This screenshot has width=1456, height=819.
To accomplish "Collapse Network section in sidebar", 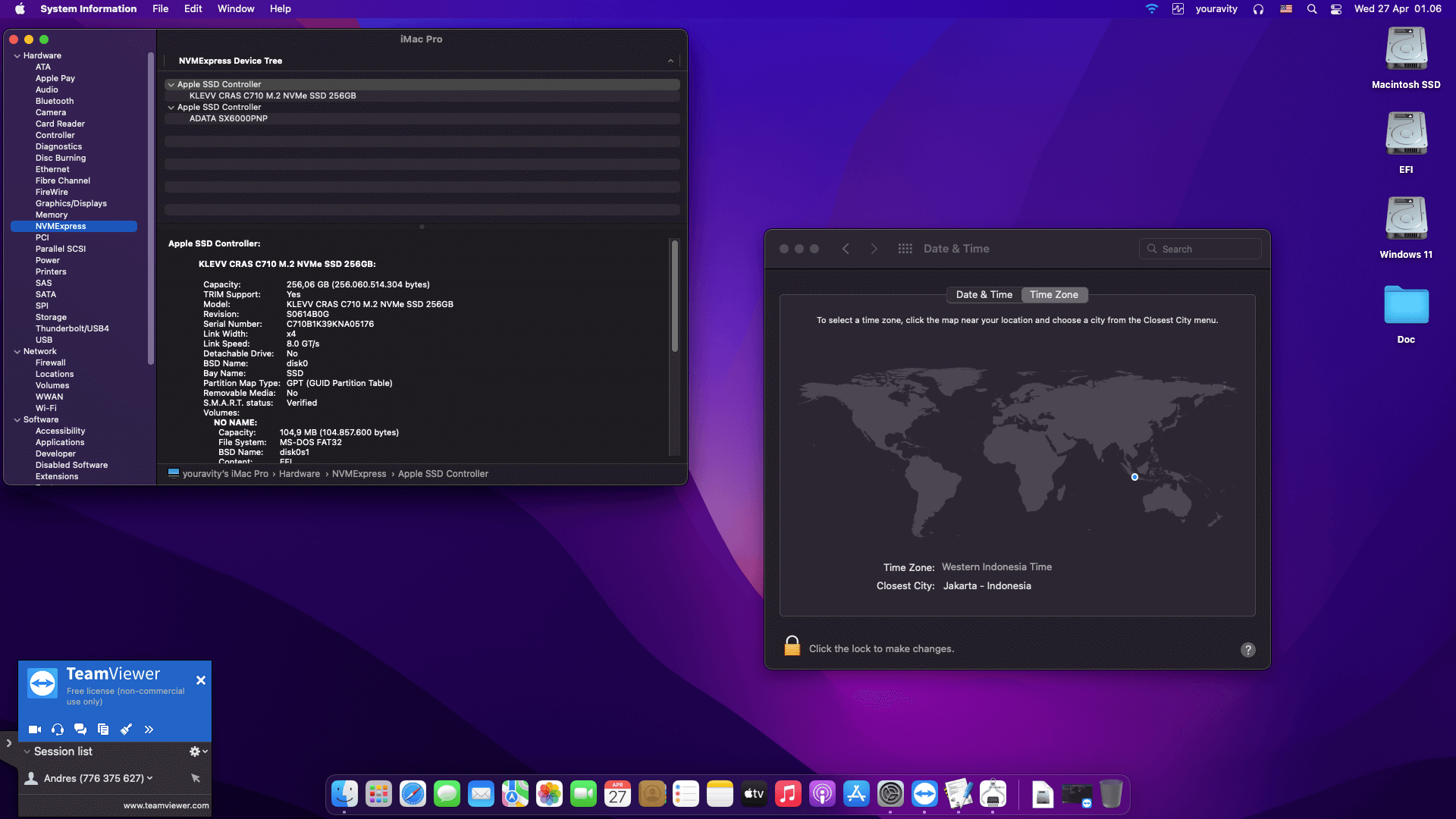I will pyautogui.click(x=17, y=352).
